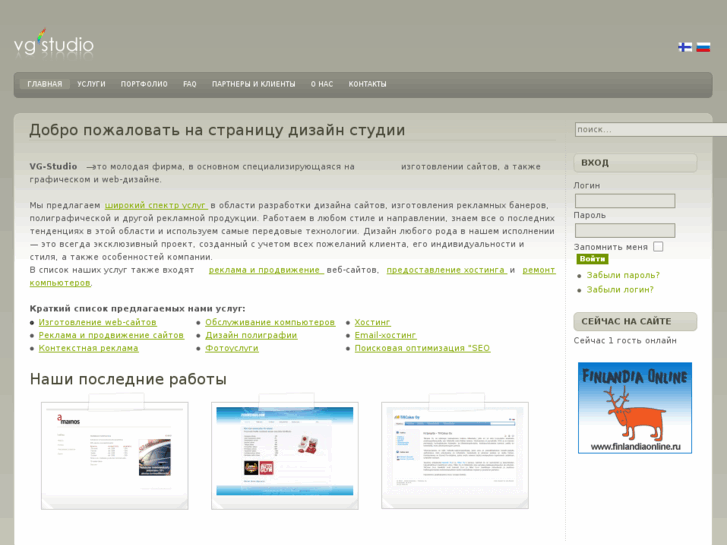Switch language with the Finnish flag

(685, 47)
